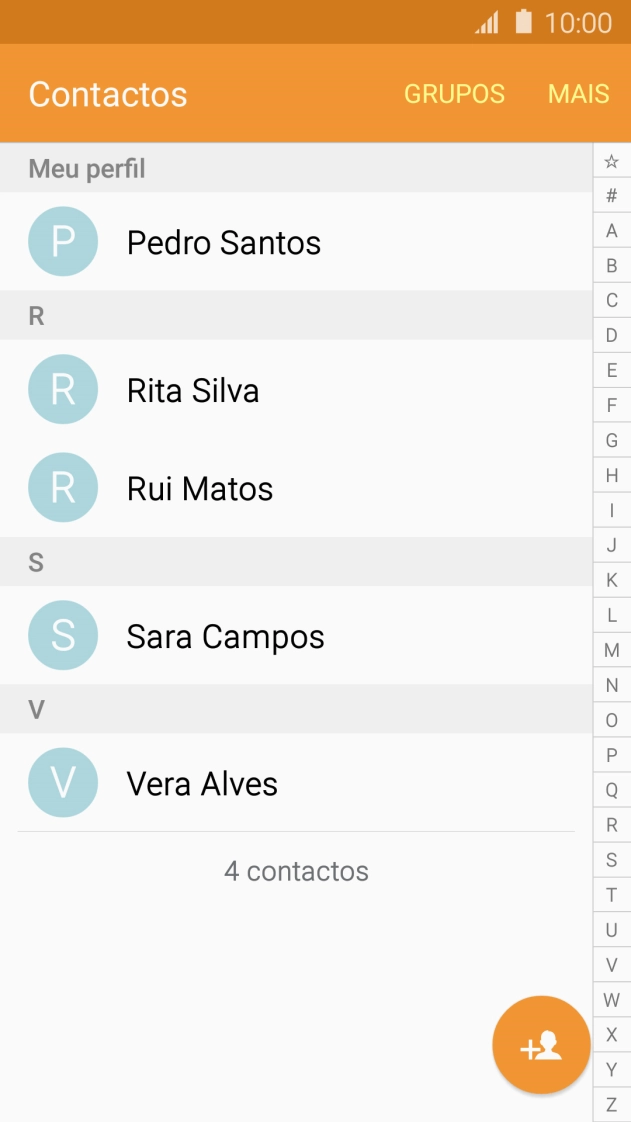Open Sara Campos' avatar icon

63,636
